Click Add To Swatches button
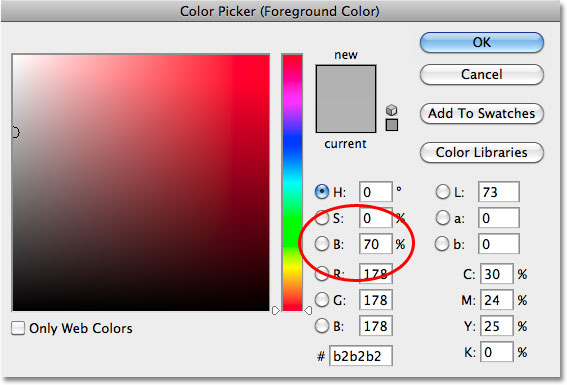 tap(482, 114)
